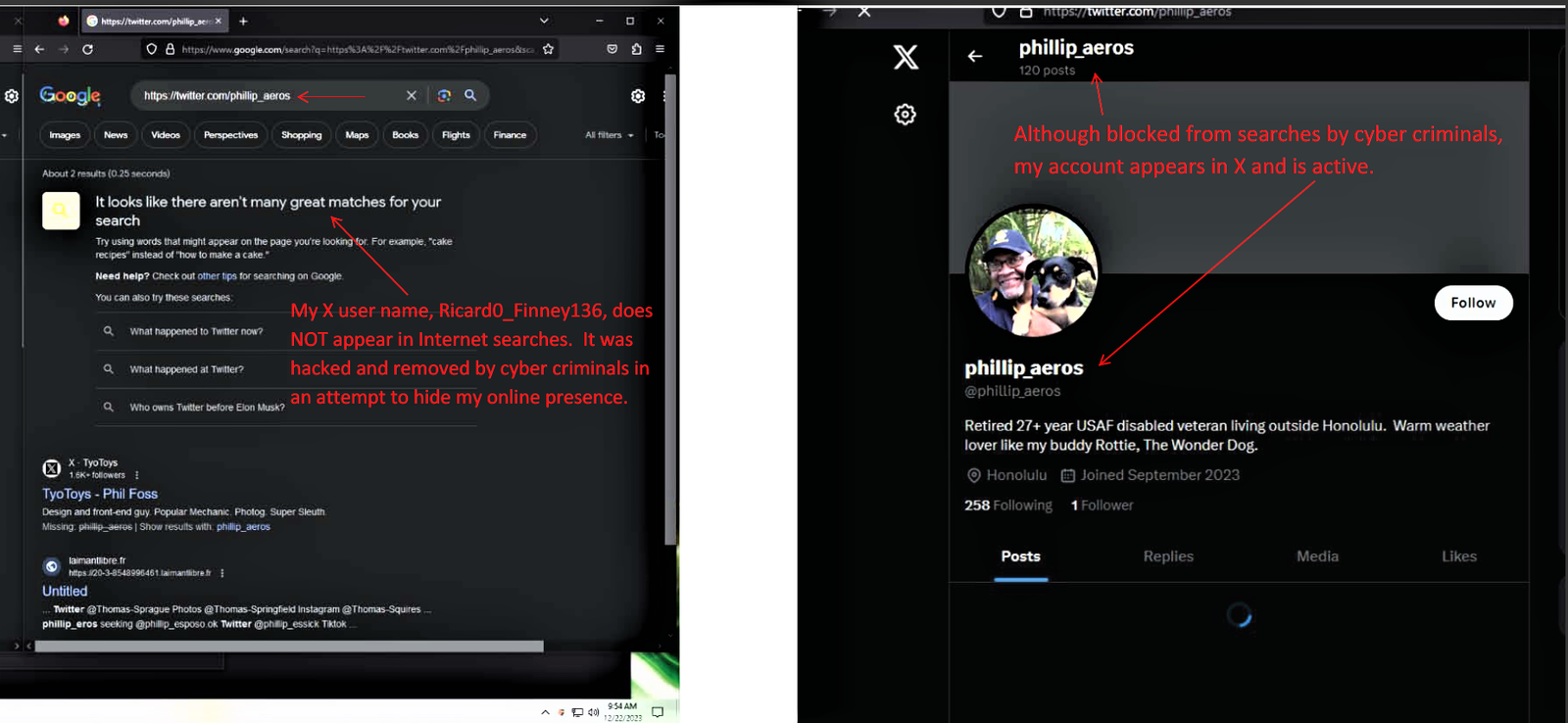1568x723 pixels.
Task: Bookmark this page with the star icon
Action: tap(548, 49)
